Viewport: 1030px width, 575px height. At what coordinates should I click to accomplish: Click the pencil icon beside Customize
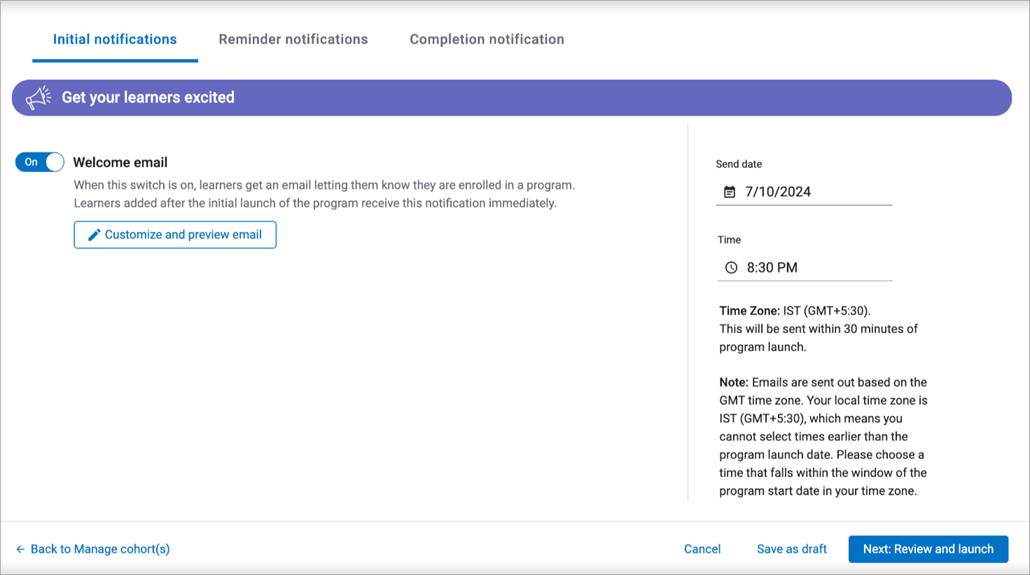coord(94,235)
